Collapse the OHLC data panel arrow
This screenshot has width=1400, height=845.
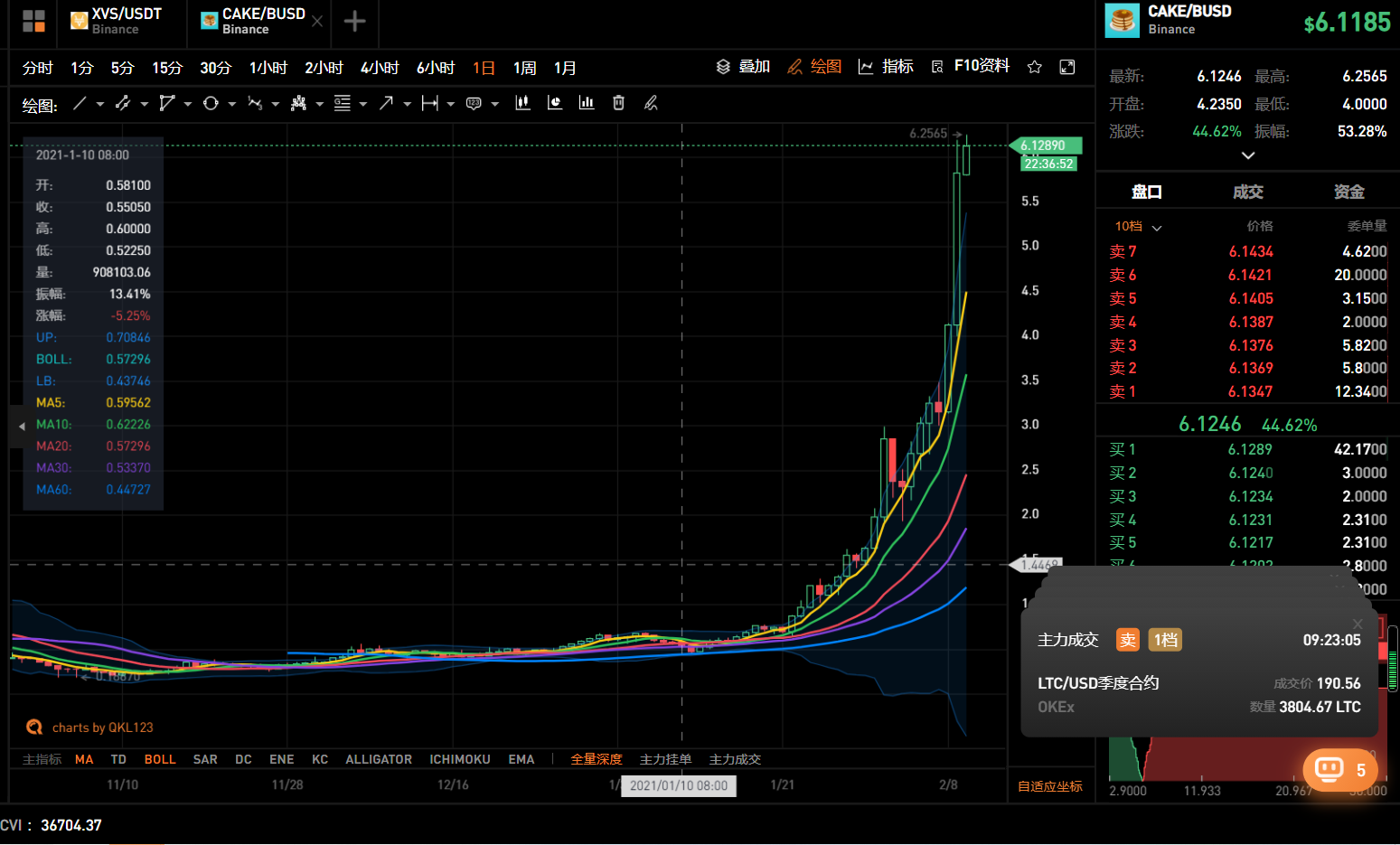tap(22, 426)
